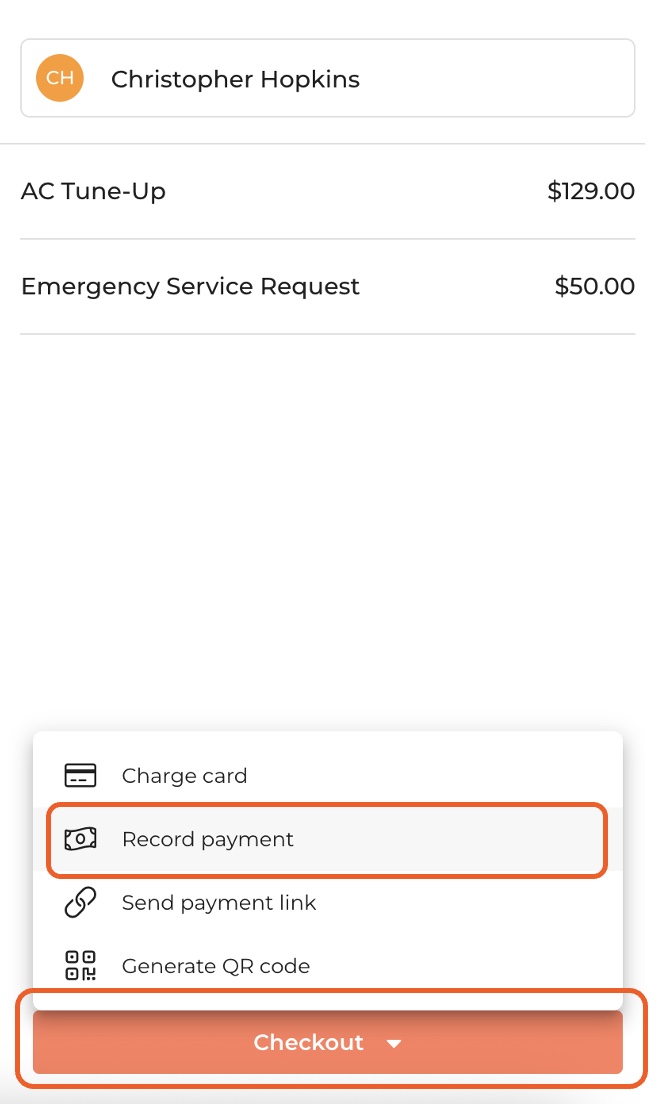Click the Emergency Service Request label text

tap(190, 287)
